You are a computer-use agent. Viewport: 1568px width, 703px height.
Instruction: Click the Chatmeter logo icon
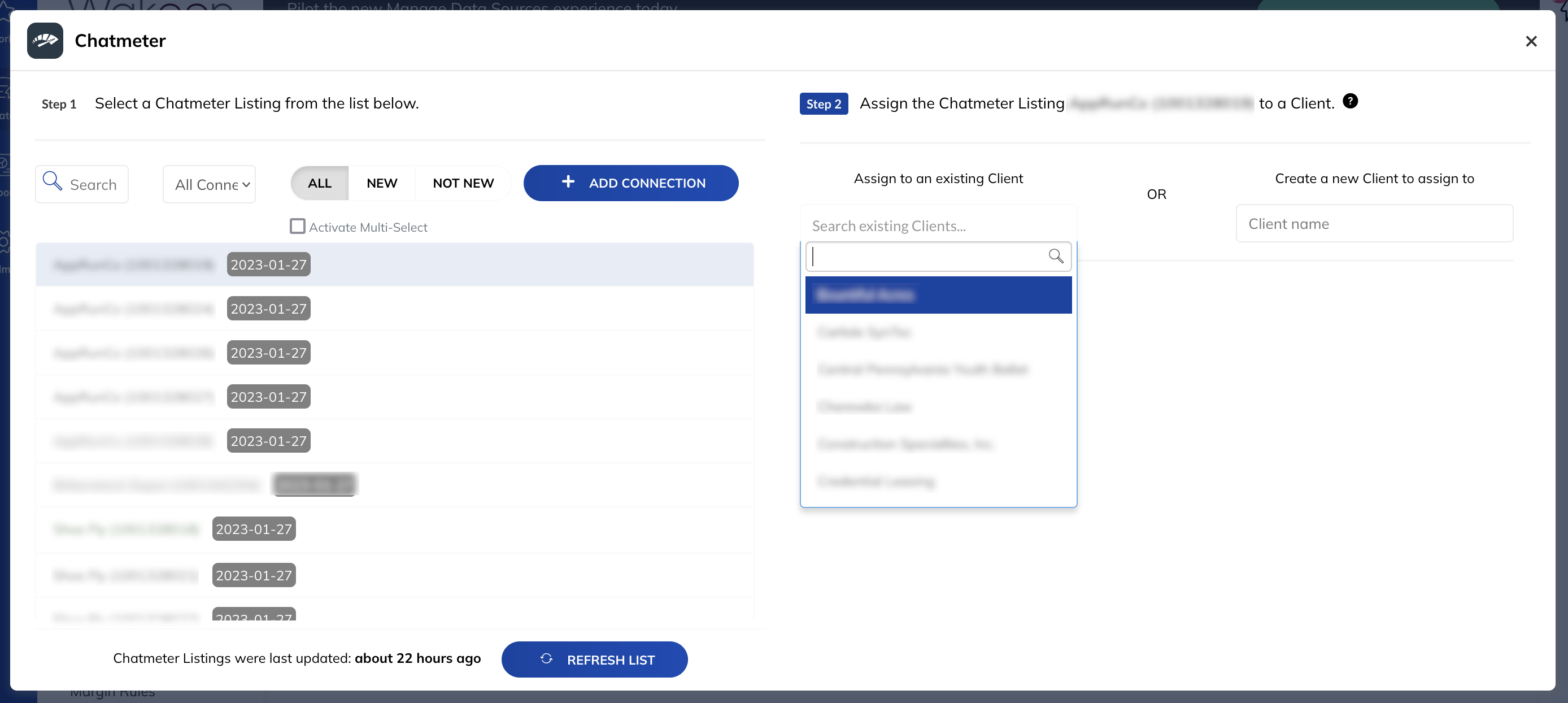[x=45, y=41]
